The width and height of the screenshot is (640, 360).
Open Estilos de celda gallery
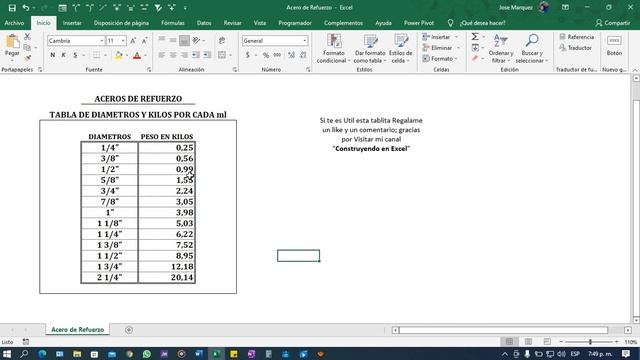(400, 49)
